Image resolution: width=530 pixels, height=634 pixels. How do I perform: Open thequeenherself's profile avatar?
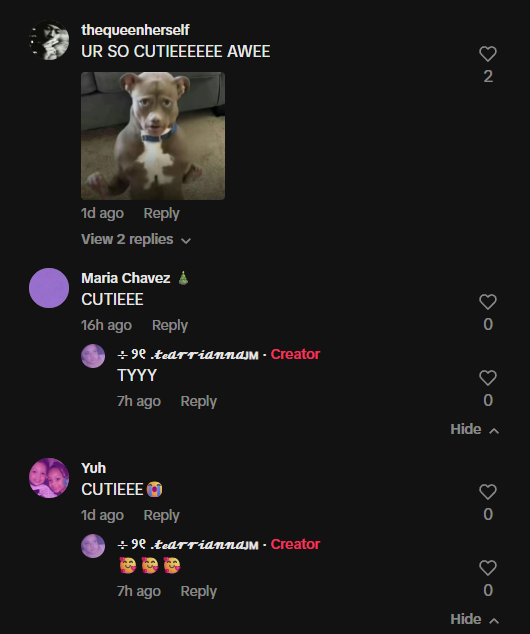[x=49, y=40]
